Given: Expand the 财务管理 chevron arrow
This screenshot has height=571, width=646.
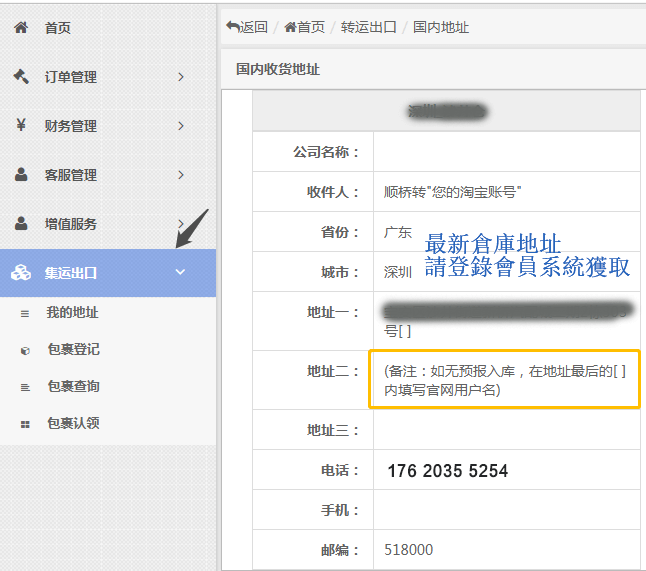Looking at the screenshot, I should click(x=180, y=126).
